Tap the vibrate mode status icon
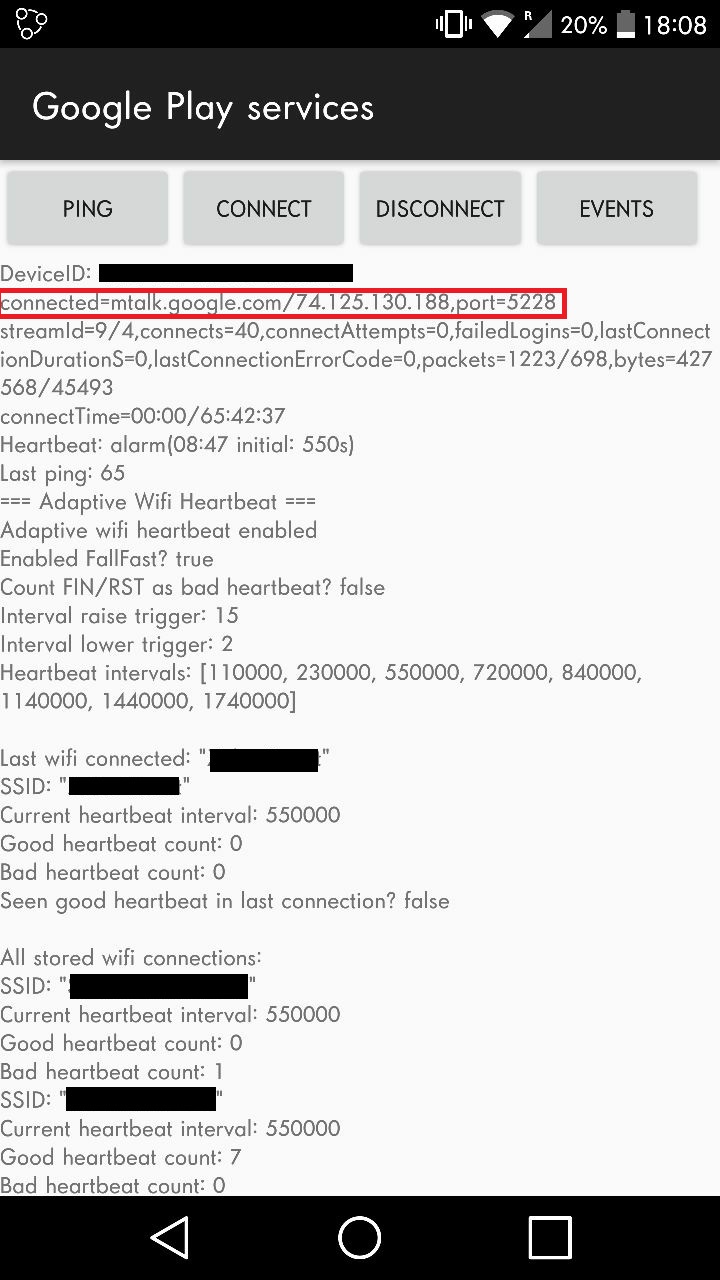The width and height of the screenshot is (720, 1280). pyautogui.click(x=454, y=24)
